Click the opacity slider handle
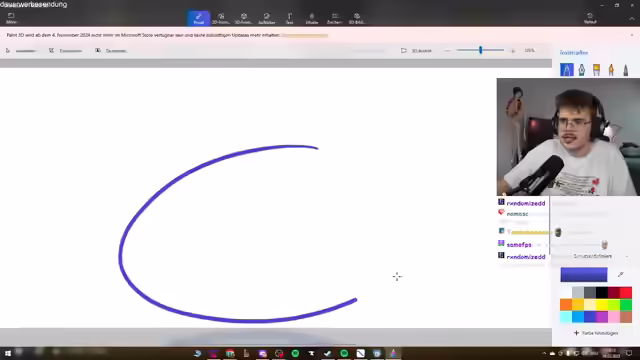640x360 pixels. [604, 245]
